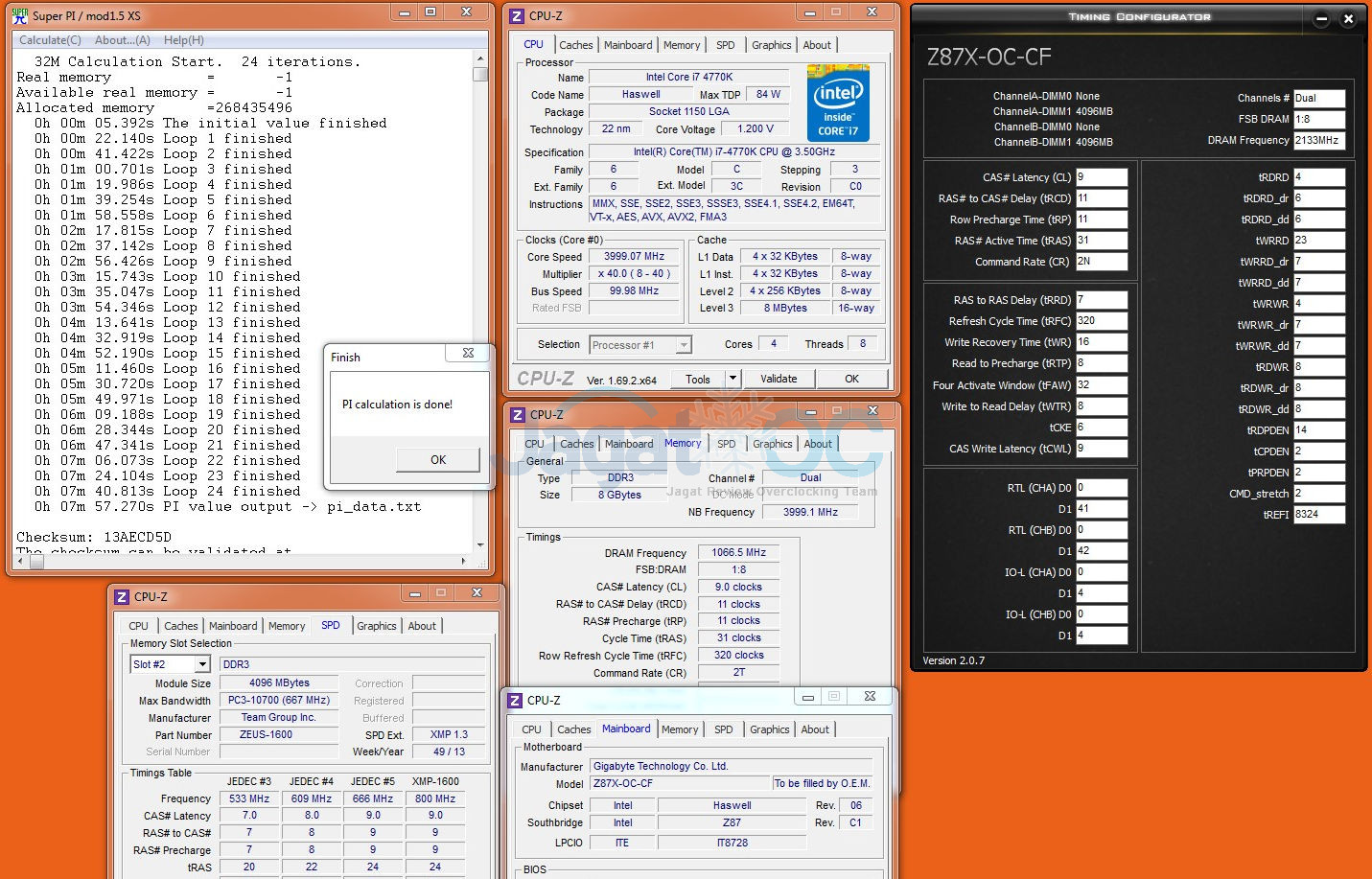Click the DRAM Frequency field in Timing Configurator
Image resolution: width=1372 pixels, height=879 pixels.
[x=1318, y=140]
